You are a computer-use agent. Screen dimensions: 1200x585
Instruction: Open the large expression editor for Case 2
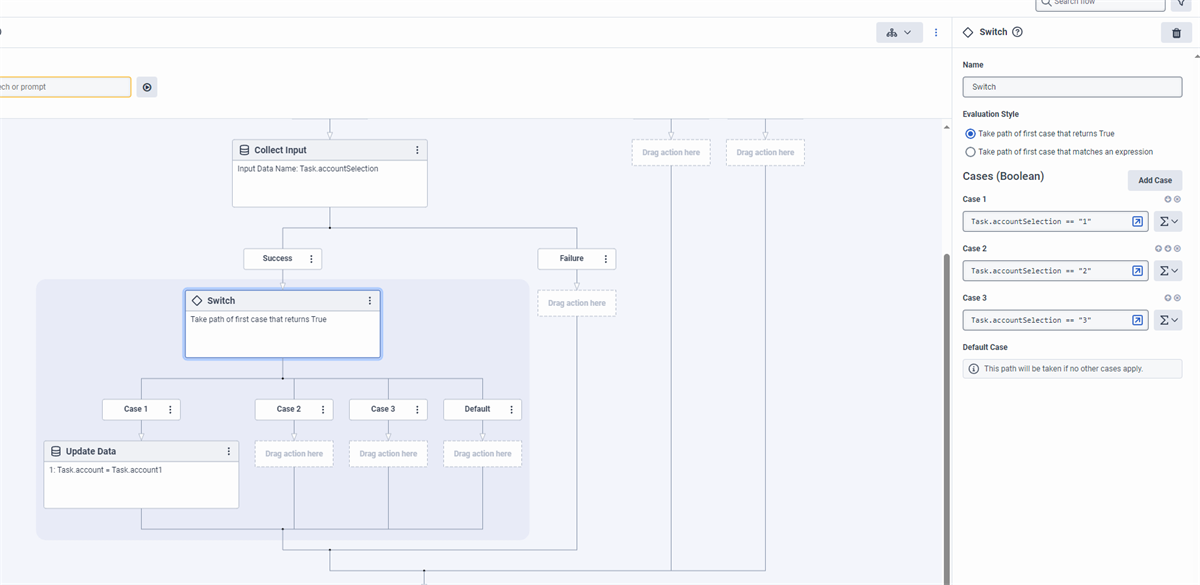coord(1138,271)
